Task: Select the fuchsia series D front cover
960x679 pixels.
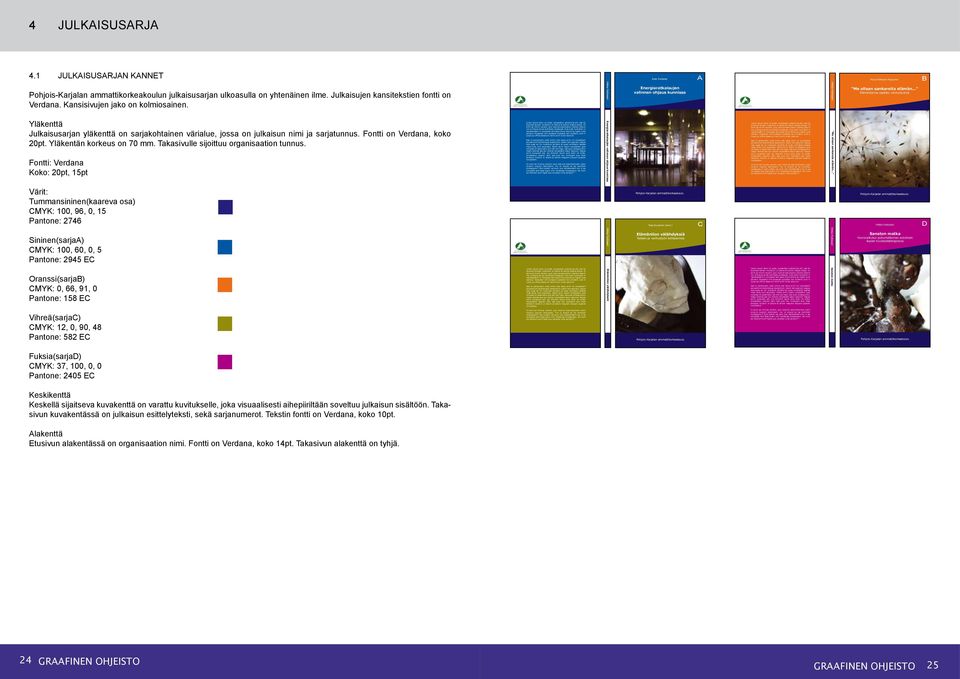Action: pyautogui.click(x=885, y=283)
